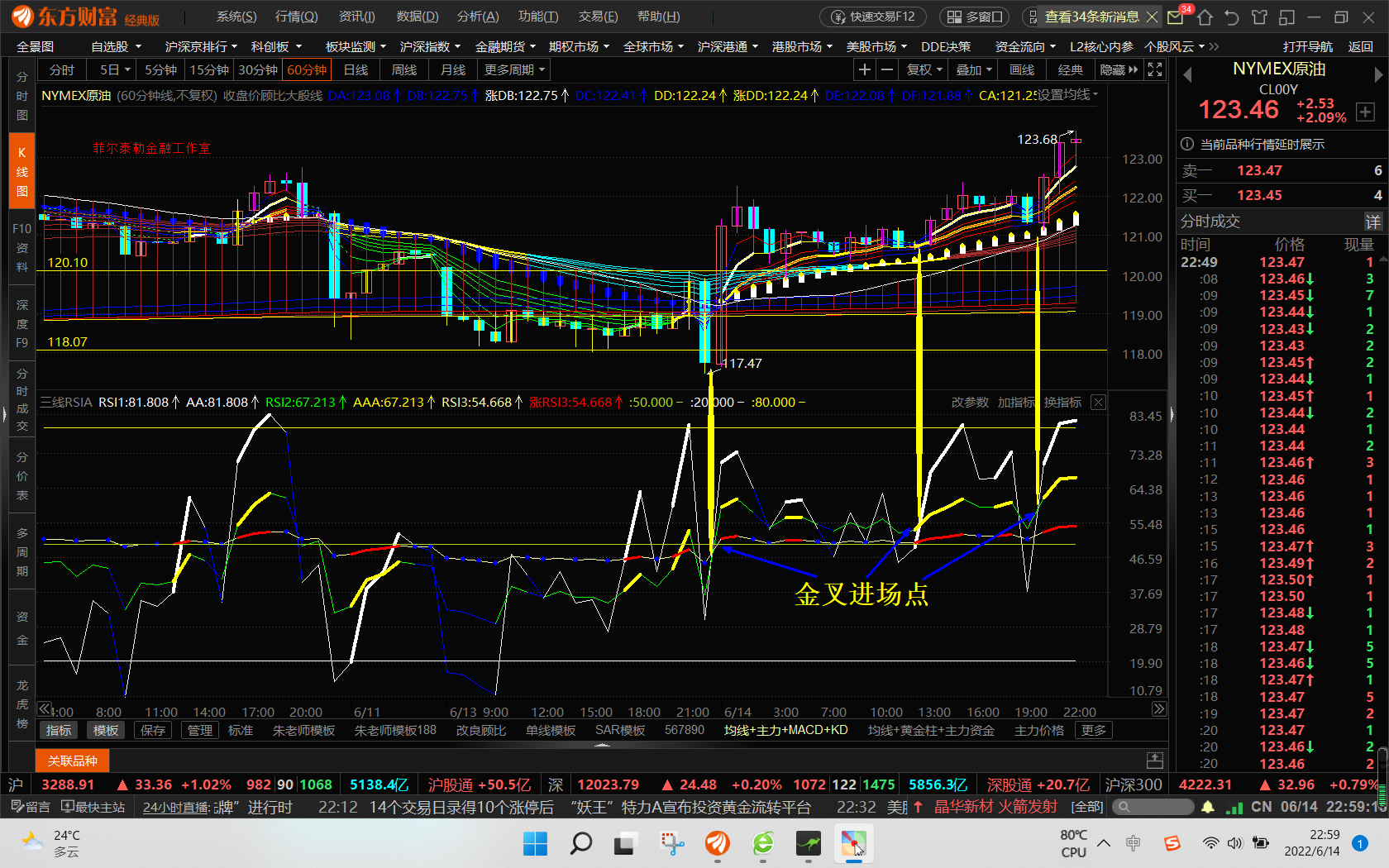
Task: Go to previous symbol left arrow
Action: coord(1187,74)
